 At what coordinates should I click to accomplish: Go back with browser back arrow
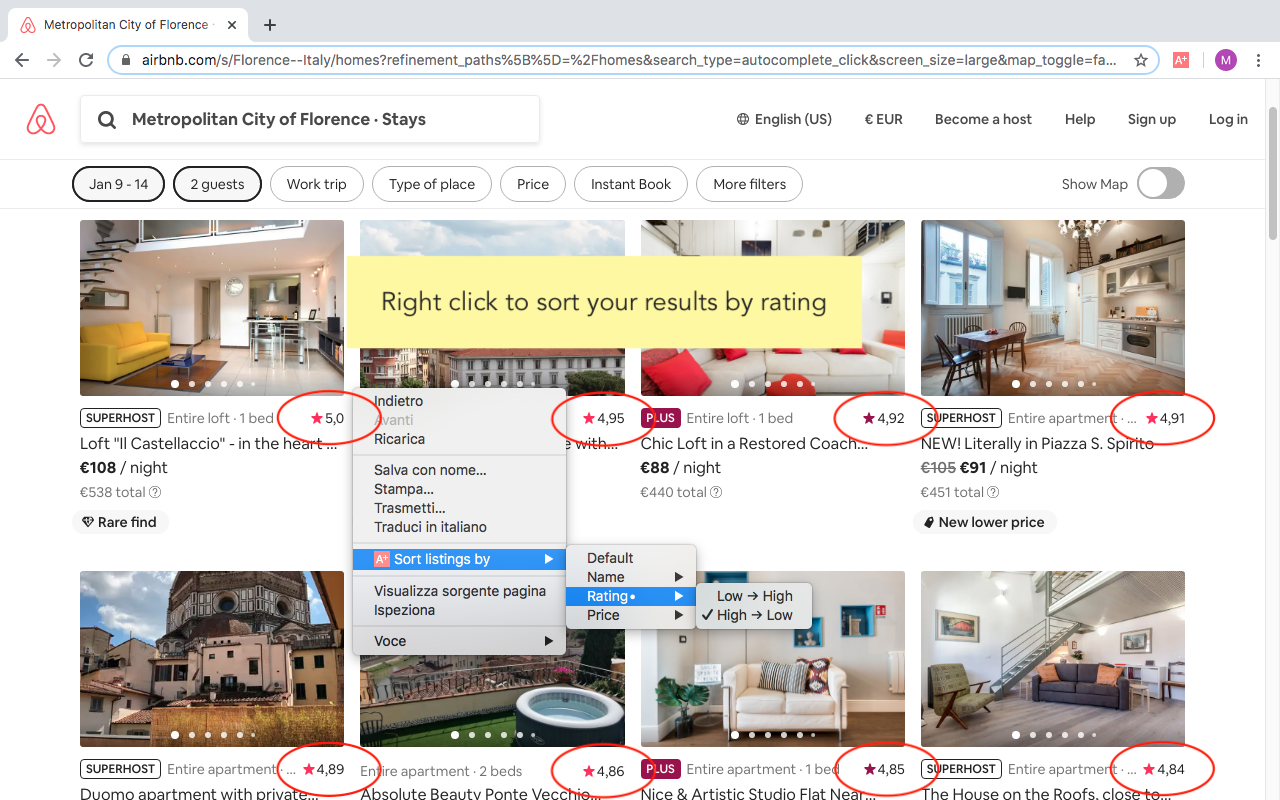click(x=22, y=60)
